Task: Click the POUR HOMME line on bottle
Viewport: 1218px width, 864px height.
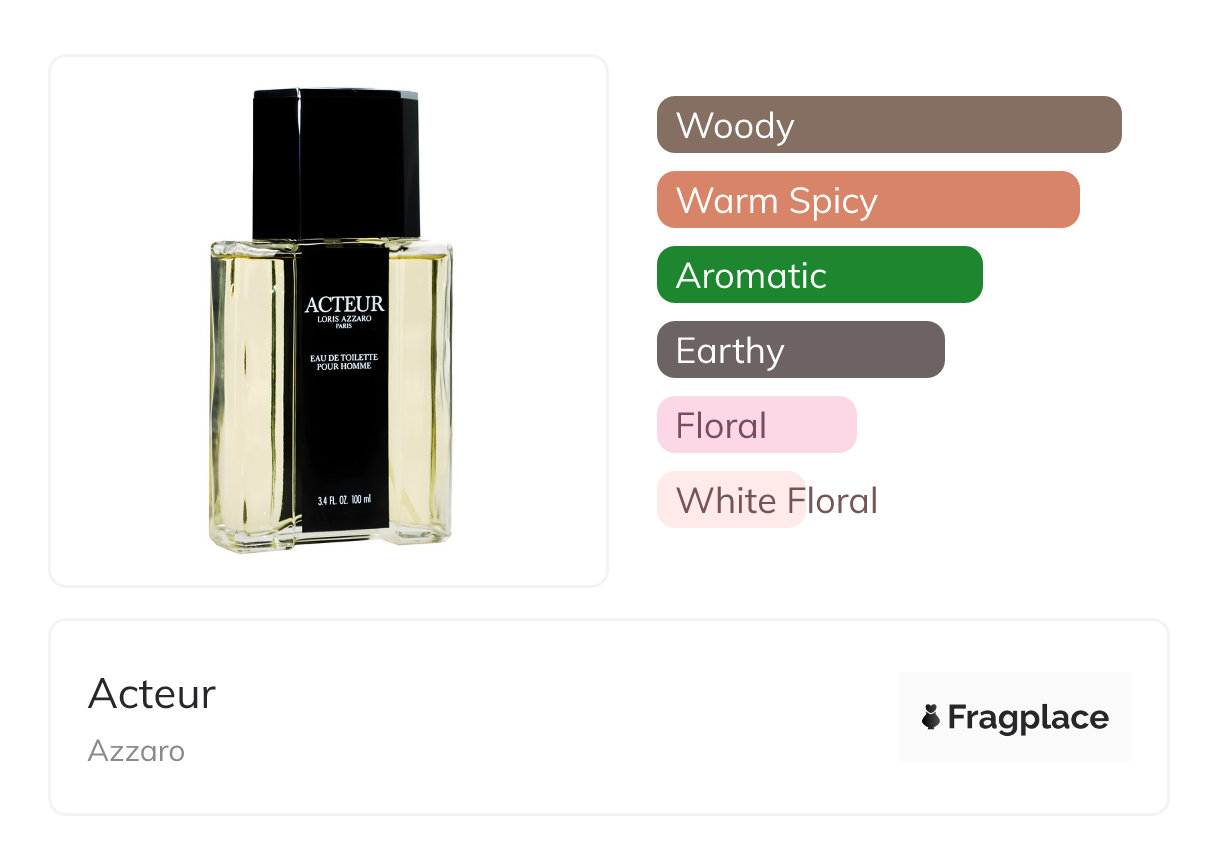Action: point(345,367)
